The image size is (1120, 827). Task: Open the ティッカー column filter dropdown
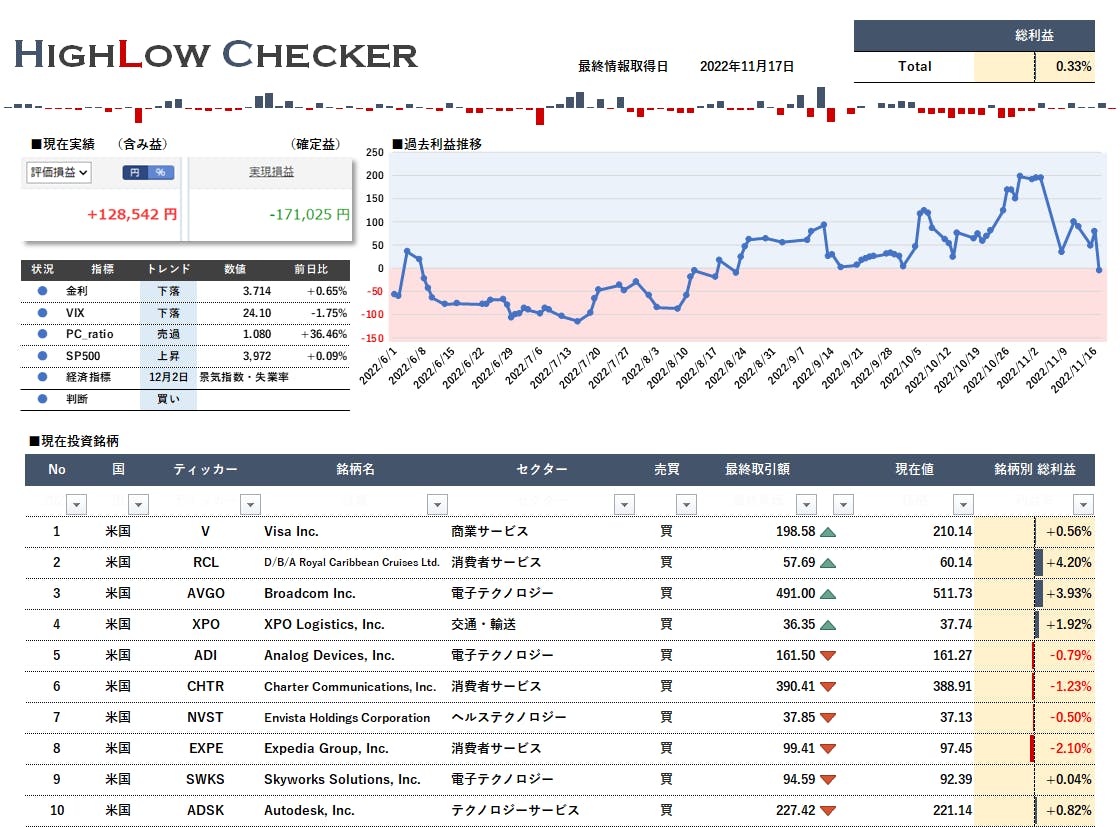click(250, 505)
